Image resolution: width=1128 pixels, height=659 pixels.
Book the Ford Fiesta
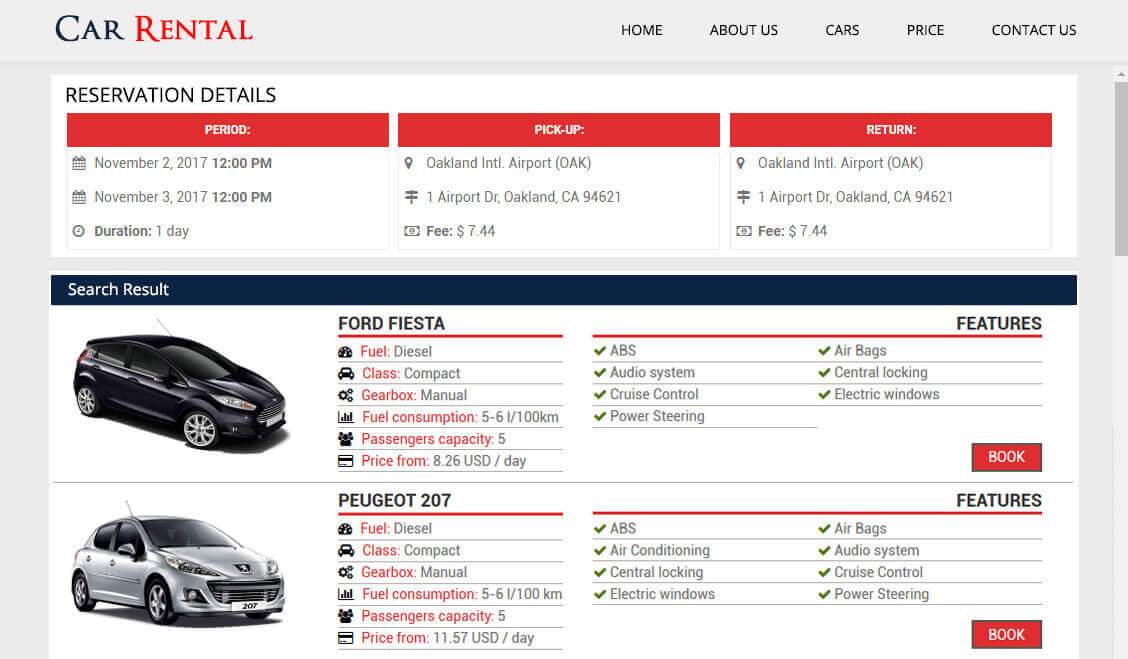(1006, 457)
